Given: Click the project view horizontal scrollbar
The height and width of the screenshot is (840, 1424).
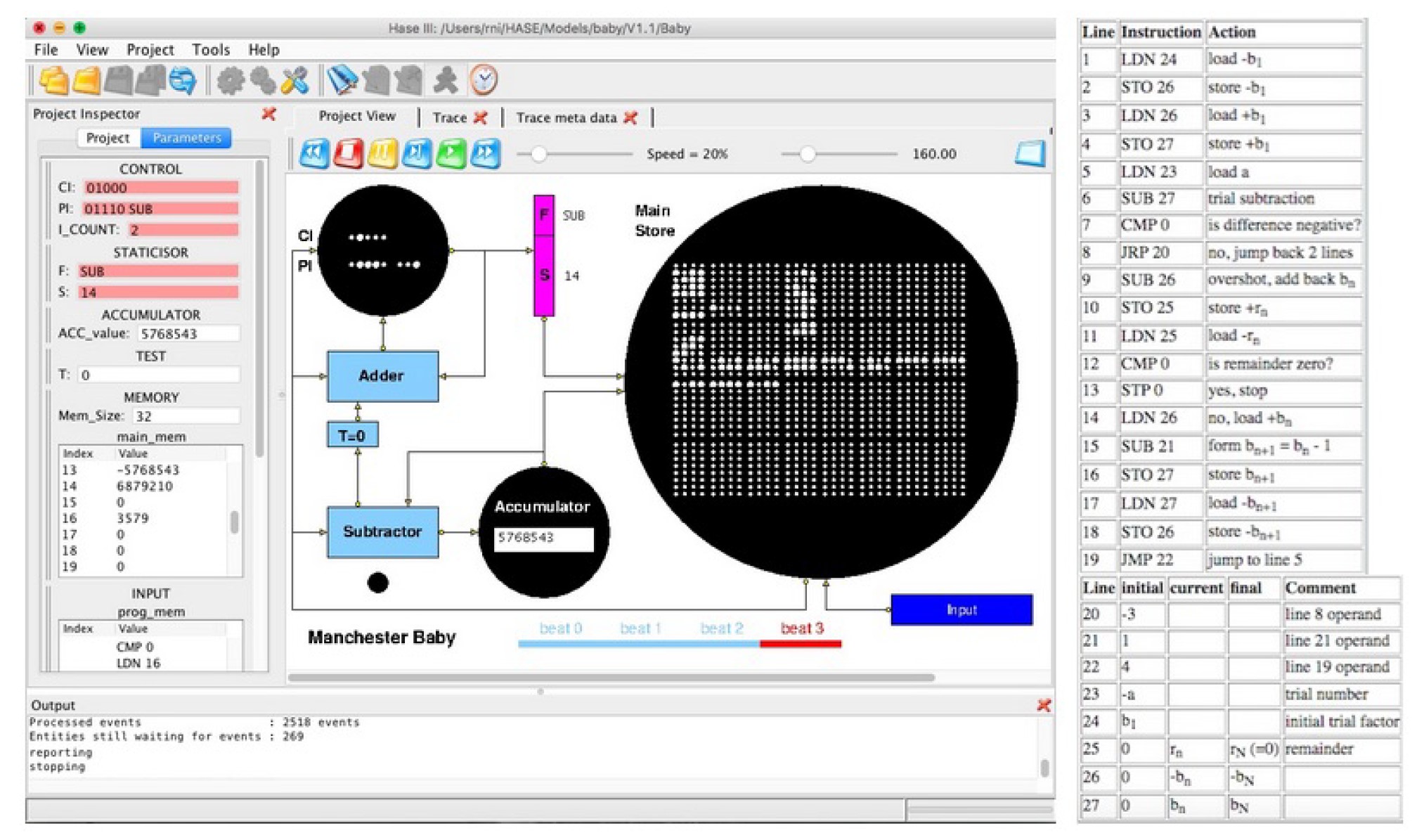Looking at the screenshot, I should [x=611, y=678].
